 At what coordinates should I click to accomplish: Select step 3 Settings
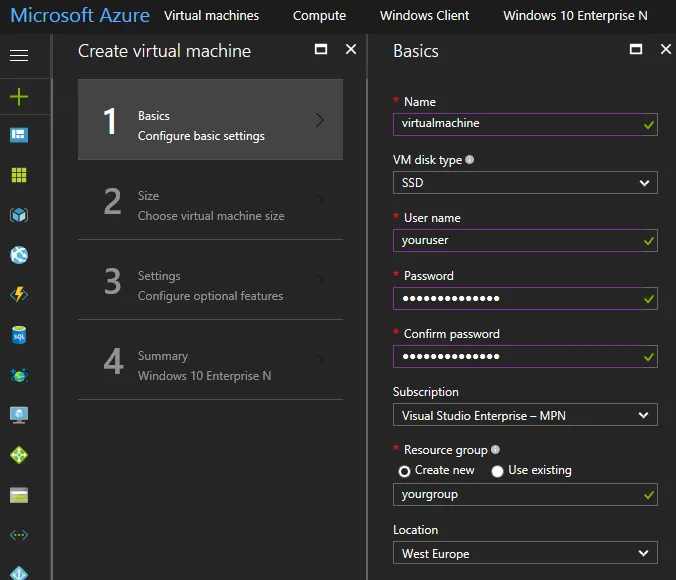pos(210,280)
